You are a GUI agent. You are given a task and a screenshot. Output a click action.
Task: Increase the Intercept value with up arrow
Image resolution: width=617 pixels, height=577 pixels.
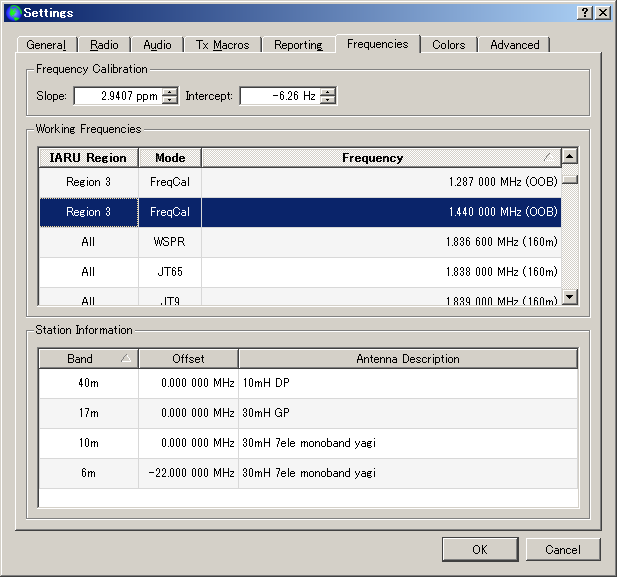pyautogui.click(x=328, y=92)
